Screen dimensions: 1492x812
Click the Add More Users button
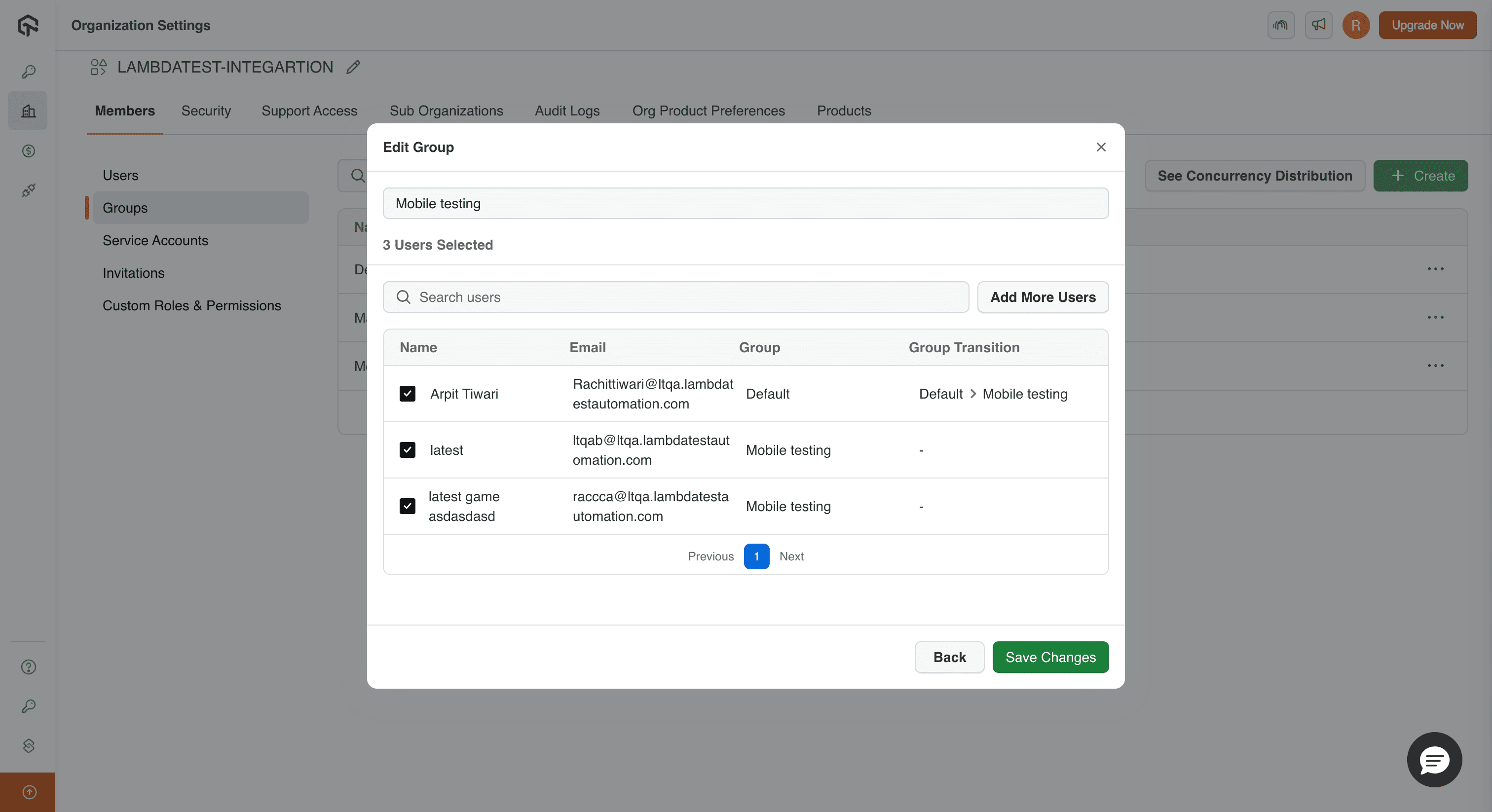[x=1043, y=297]
